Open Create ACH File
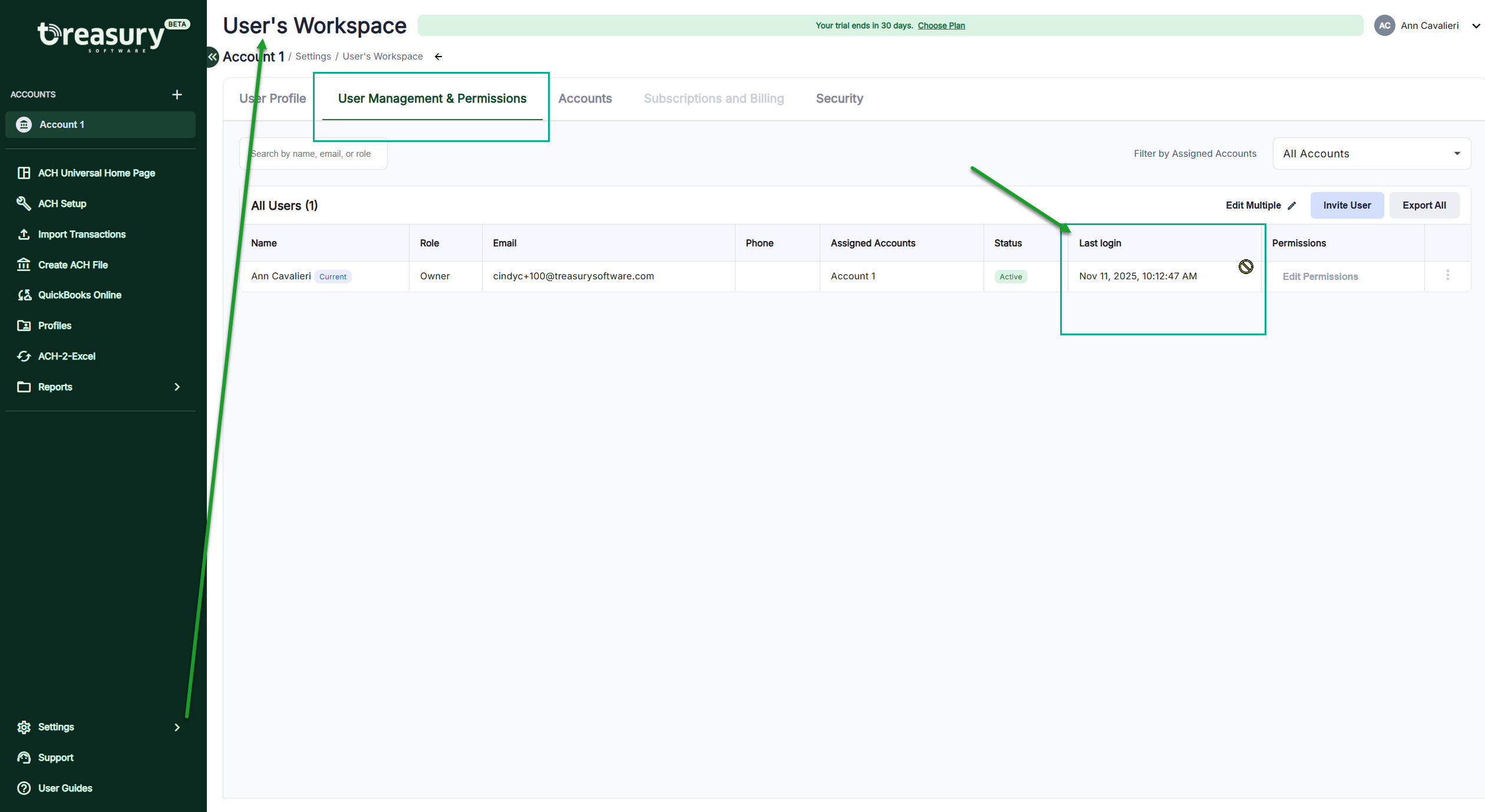 click(x=73, y=265)
